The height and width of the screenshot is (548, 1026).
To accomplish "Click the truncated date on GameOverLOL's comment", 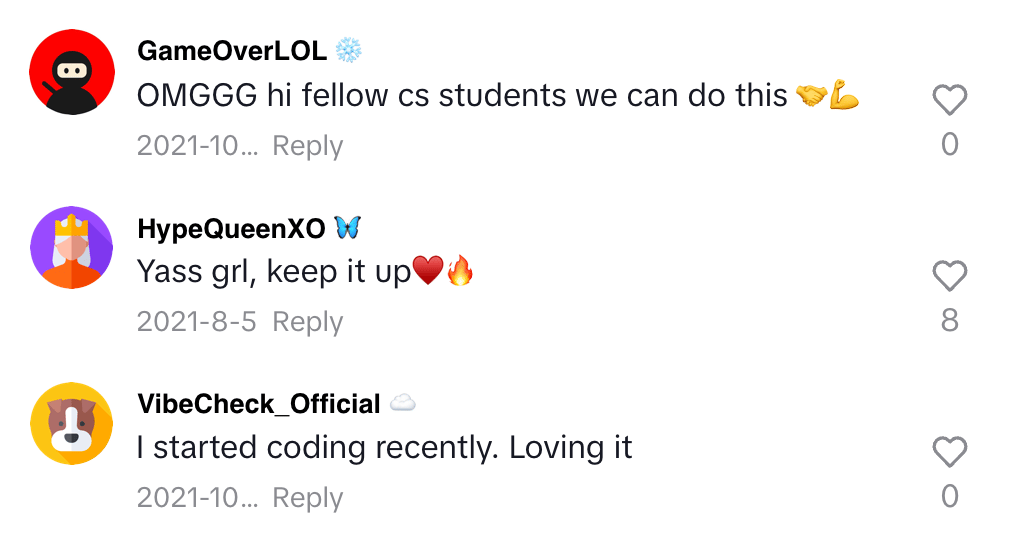I will tap(197, 146).
